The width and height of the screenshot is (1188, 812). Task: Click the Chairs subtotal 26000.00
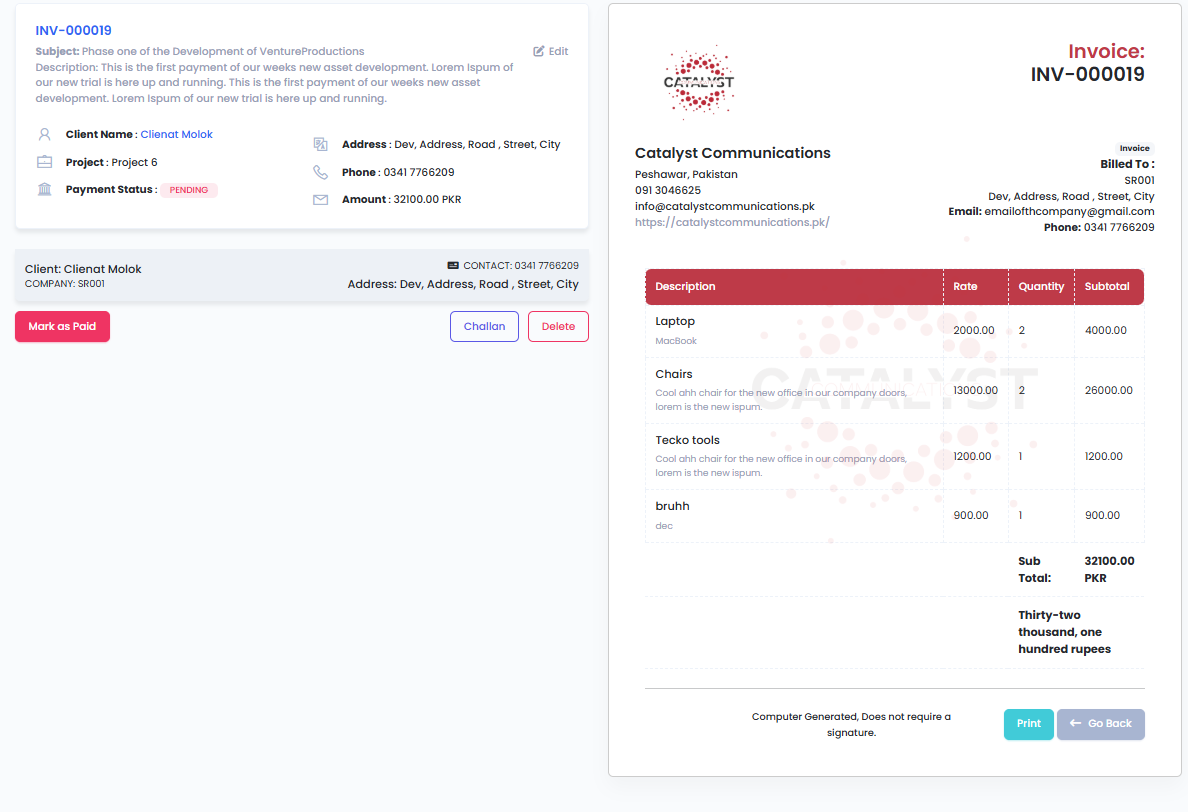point(1108,390)
